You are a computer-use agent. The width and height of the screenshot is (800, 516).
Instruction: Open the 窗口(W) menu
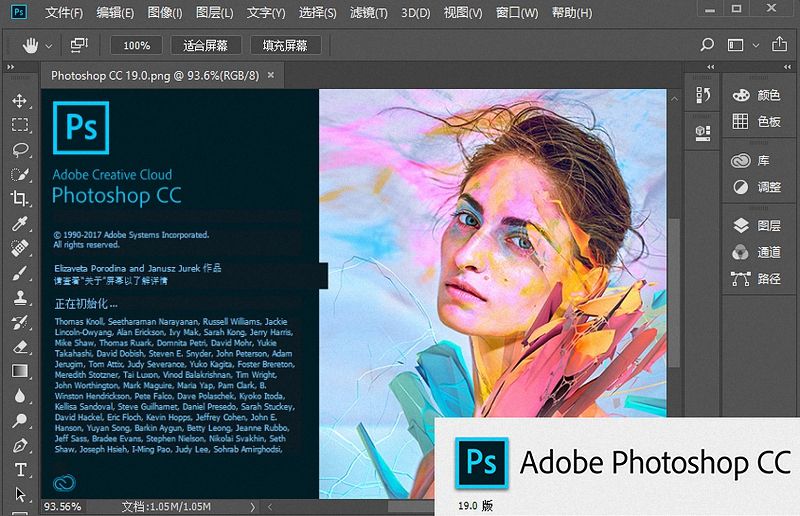coord(517,12)
